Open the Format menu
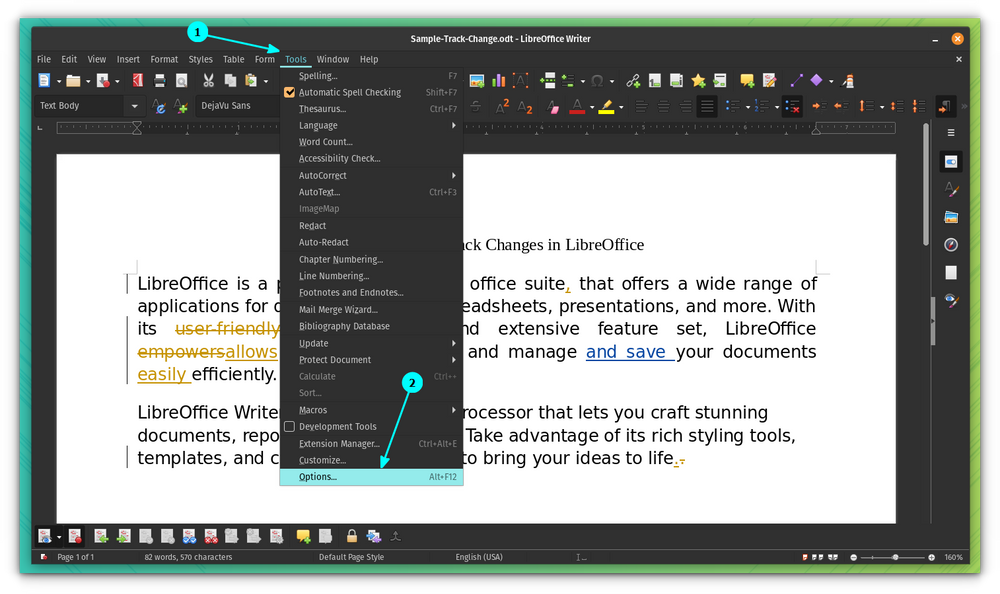The width and height of the screenshot is (1000, 594). [164, 59]
